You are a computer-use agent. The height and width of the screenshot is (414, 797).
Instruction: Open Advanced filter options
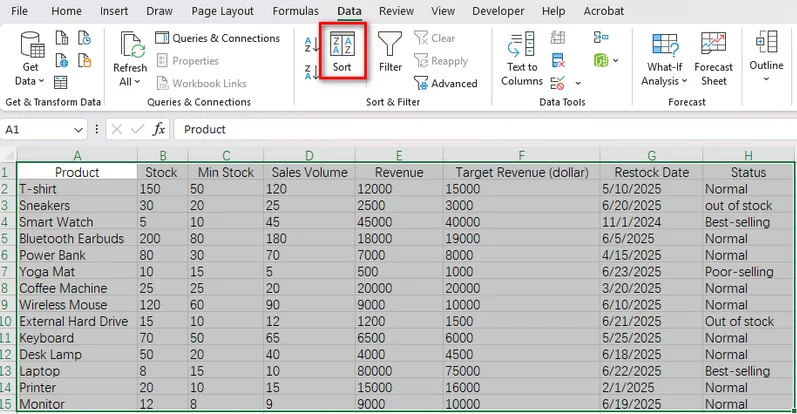click(446, 83)
